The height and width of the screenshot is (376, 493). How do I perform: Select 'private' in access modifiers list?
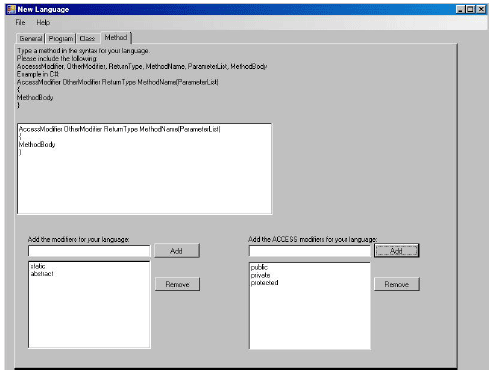(260, 275)
